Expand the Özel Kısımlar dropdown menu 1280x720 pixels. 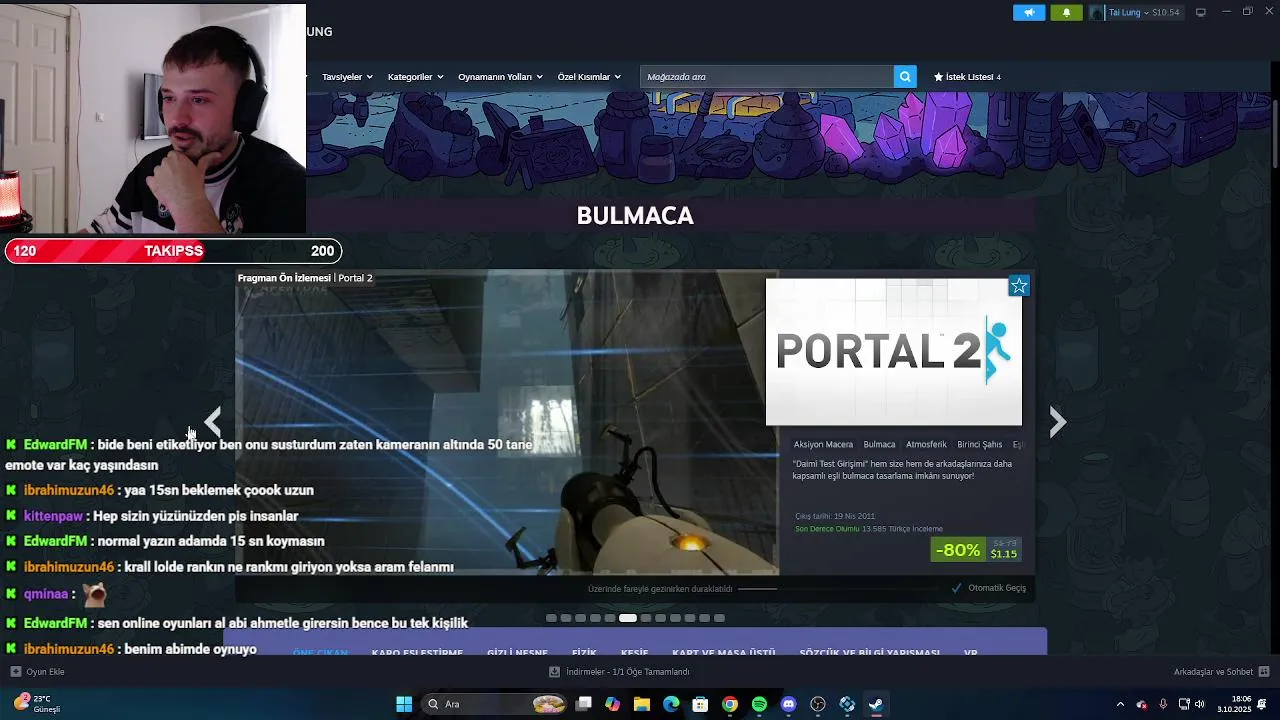coord(589,77)
